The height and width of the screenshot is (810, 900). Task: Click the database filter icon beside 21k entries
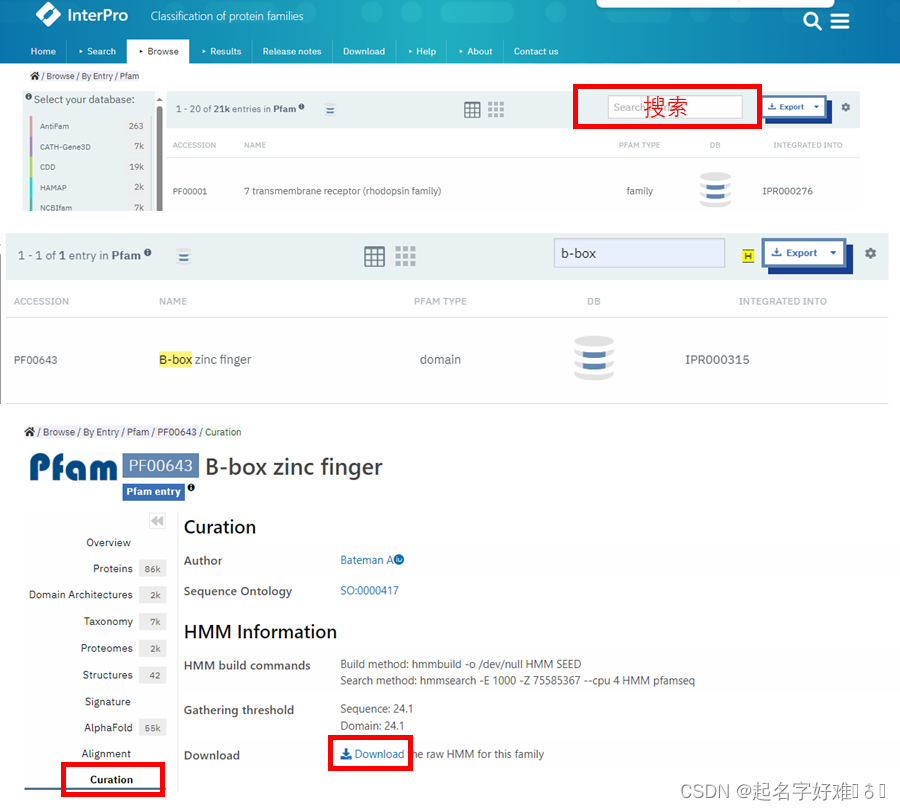tap(329, 109)
